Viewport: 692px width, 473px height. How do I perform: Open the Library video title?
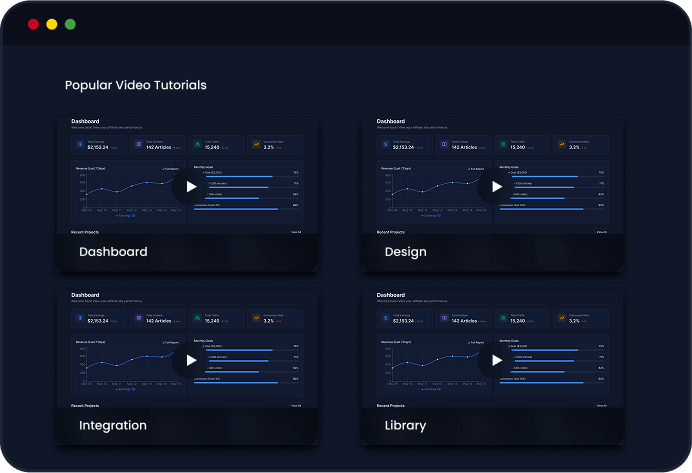click(405, 425)
